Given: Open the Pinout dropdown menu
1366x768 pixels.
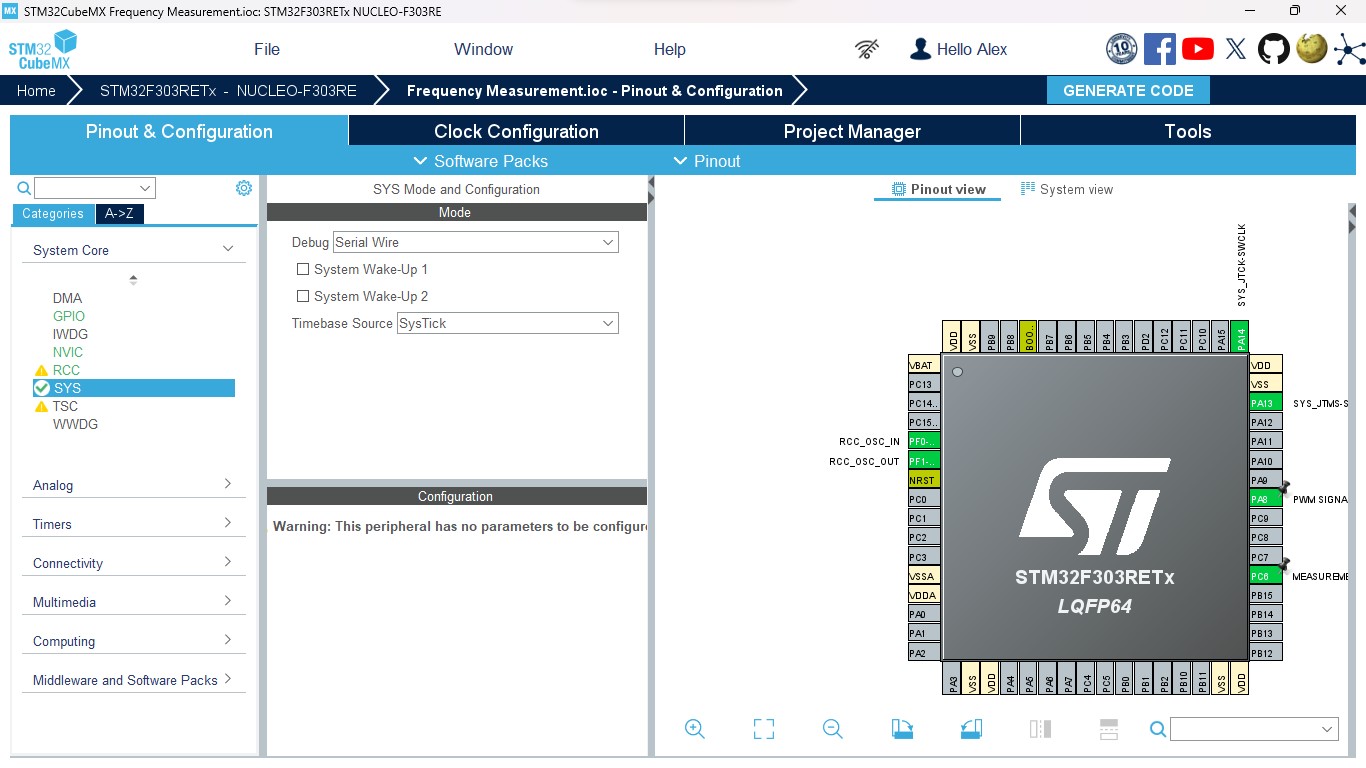Looking at the screenshot, I should click(707, 161).
